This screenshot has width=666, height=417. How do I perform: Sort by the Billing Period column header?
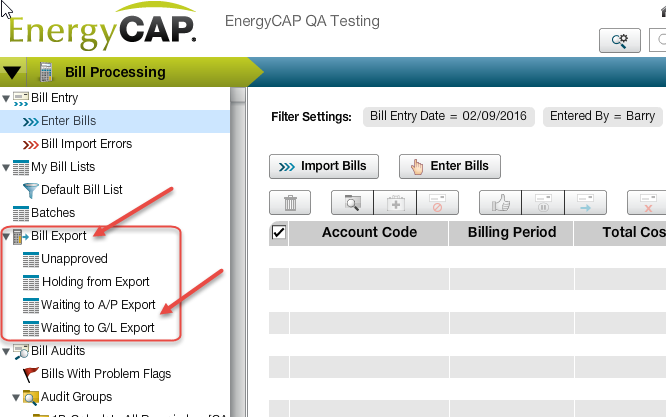(x=511, y=233)
